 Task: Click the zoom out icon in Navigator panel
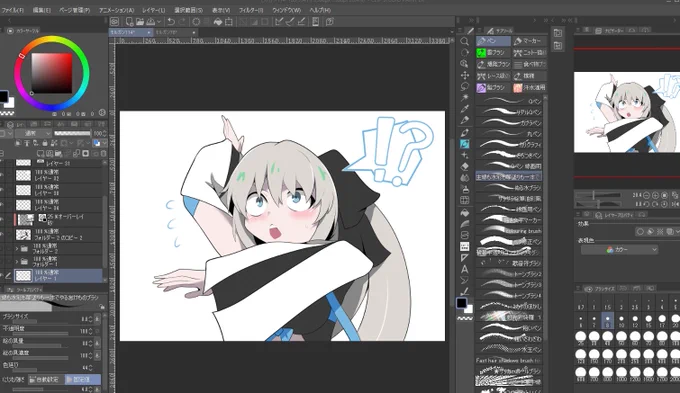(x=647, y=196)
